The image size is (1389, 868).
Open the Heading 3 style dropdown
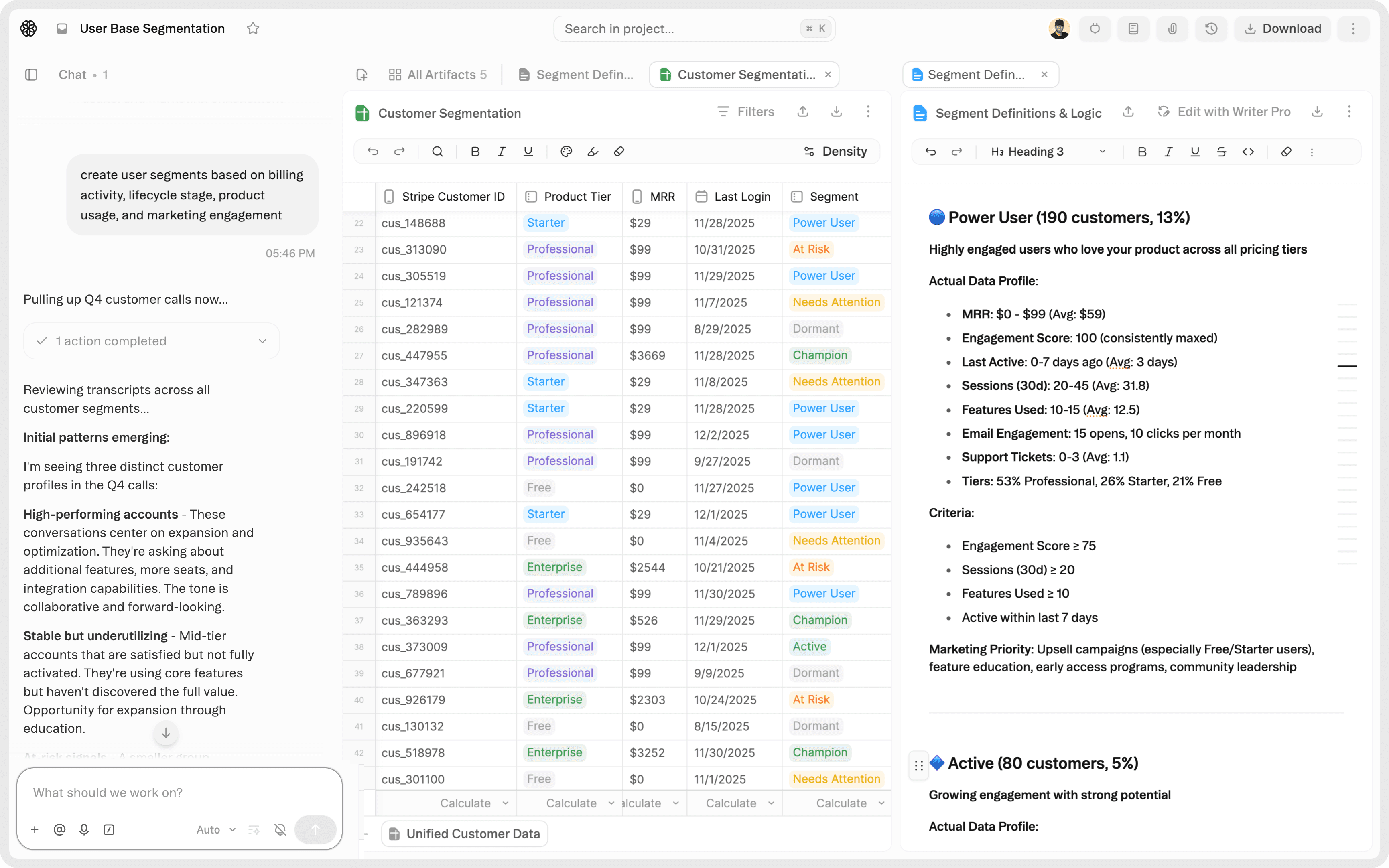point(1048,152)
